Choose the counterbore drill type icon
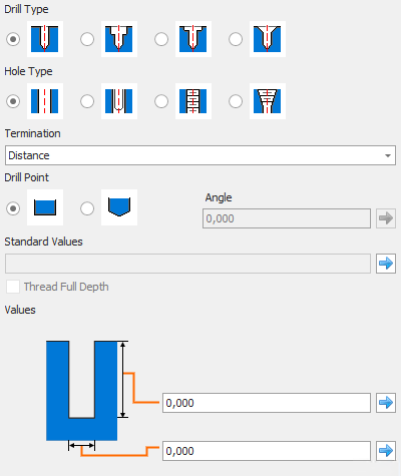This screenshot has height=476, width=401. (x=119, y=39)
